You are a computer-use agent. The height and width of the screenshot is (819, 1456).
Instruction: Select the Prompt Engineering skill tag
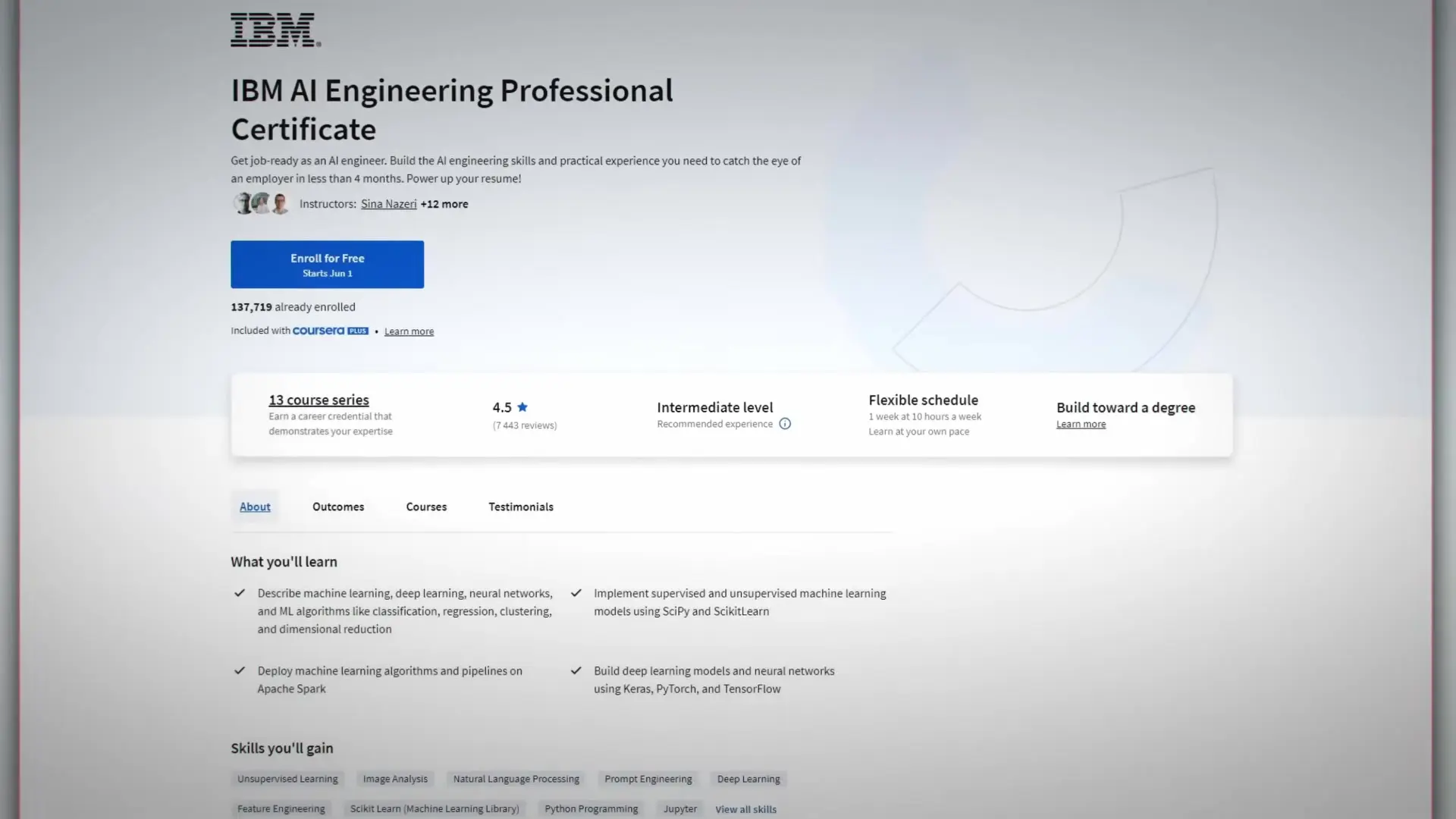coord(648,779)
